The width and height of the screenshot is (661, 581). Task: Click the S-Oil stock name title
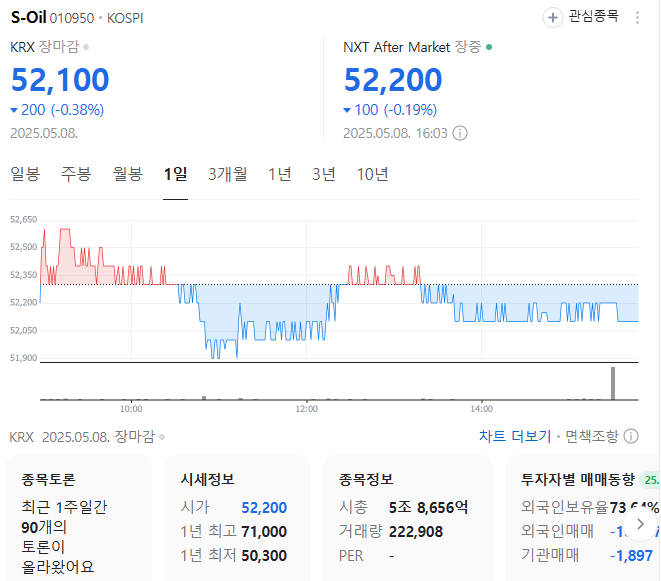[x=28, y=17]
